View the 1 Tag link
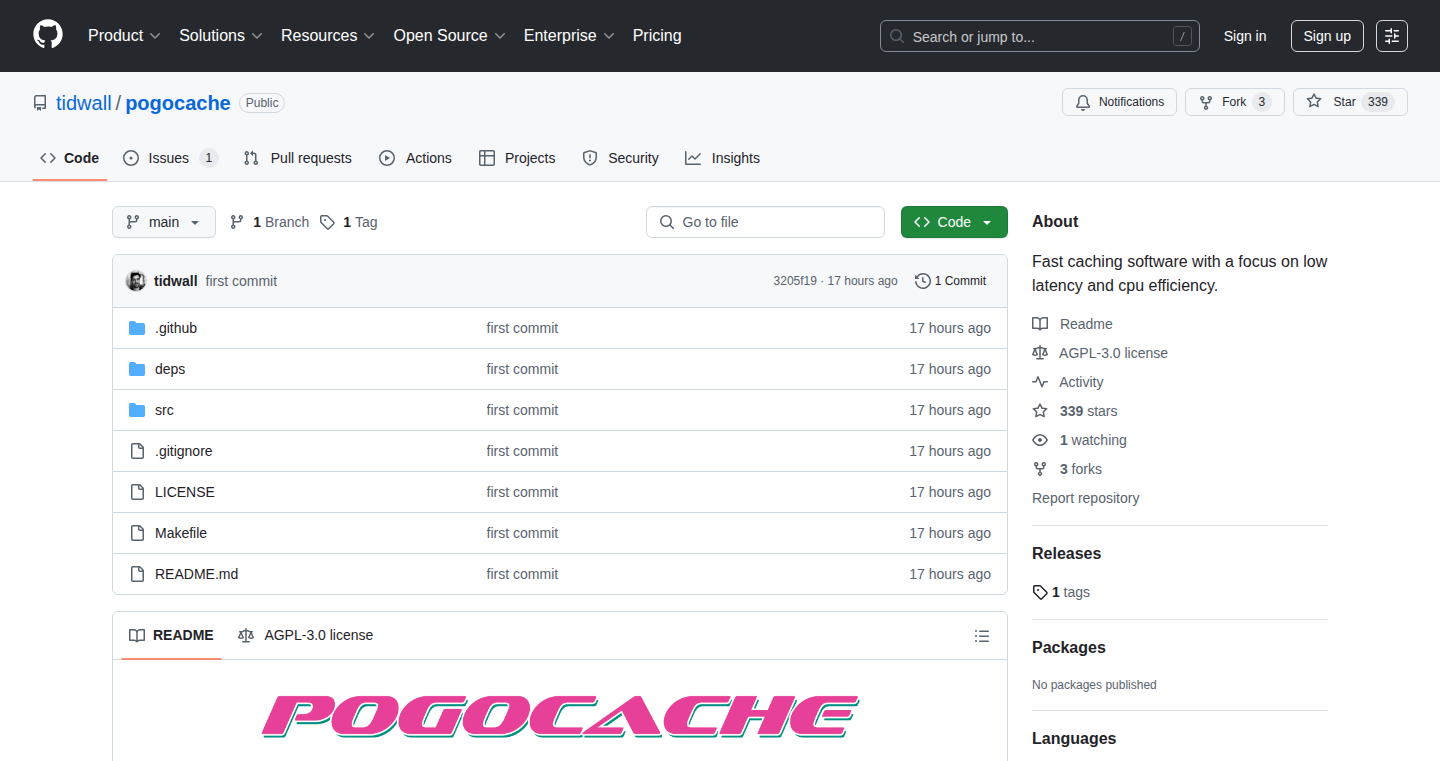Image resolution: width=1440 pixels, height=761 pixels. tap(348, 222)
